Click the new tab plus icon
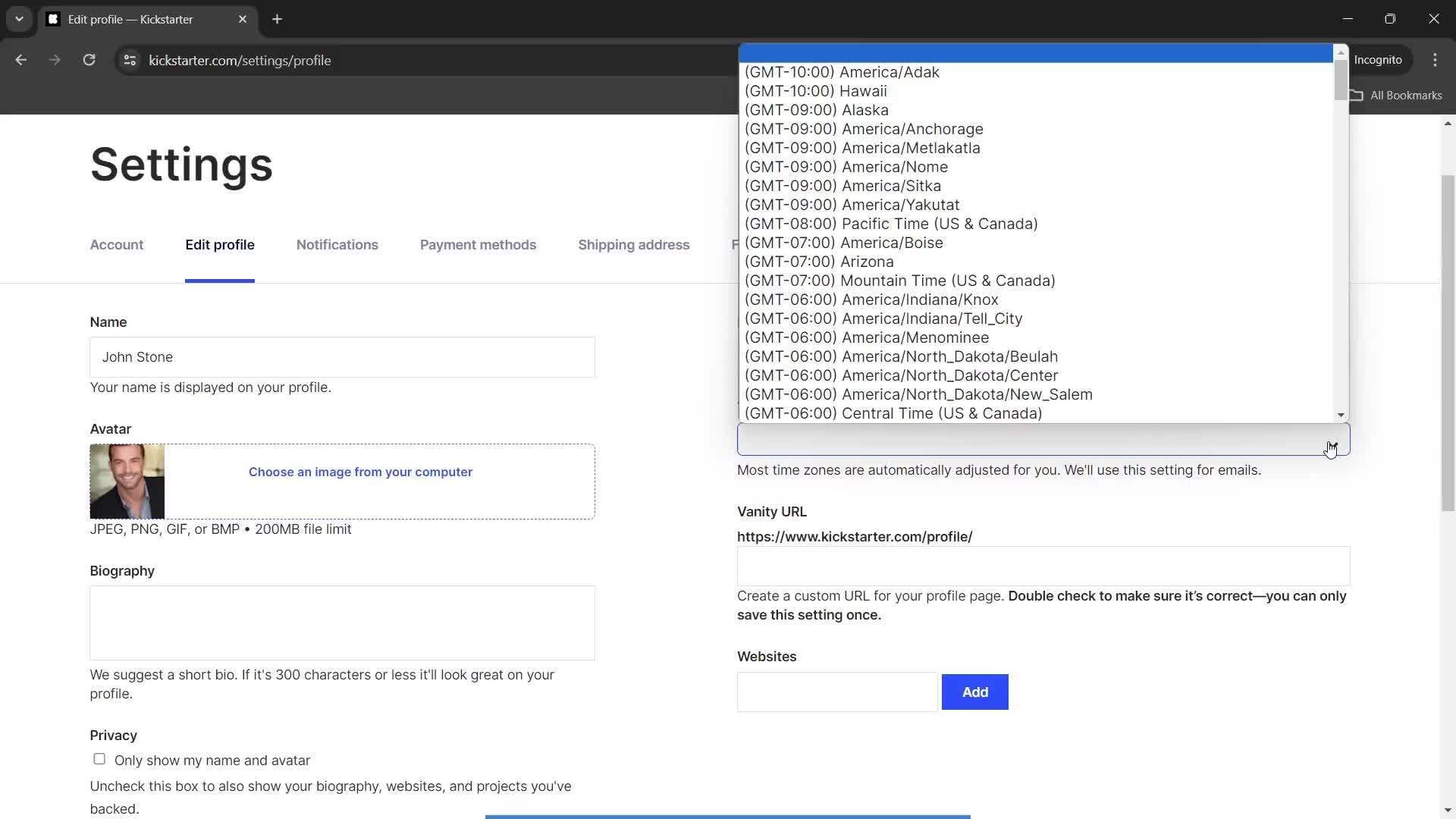The width and height of the screenshot is (1456, 819). (x=277, y=19)
